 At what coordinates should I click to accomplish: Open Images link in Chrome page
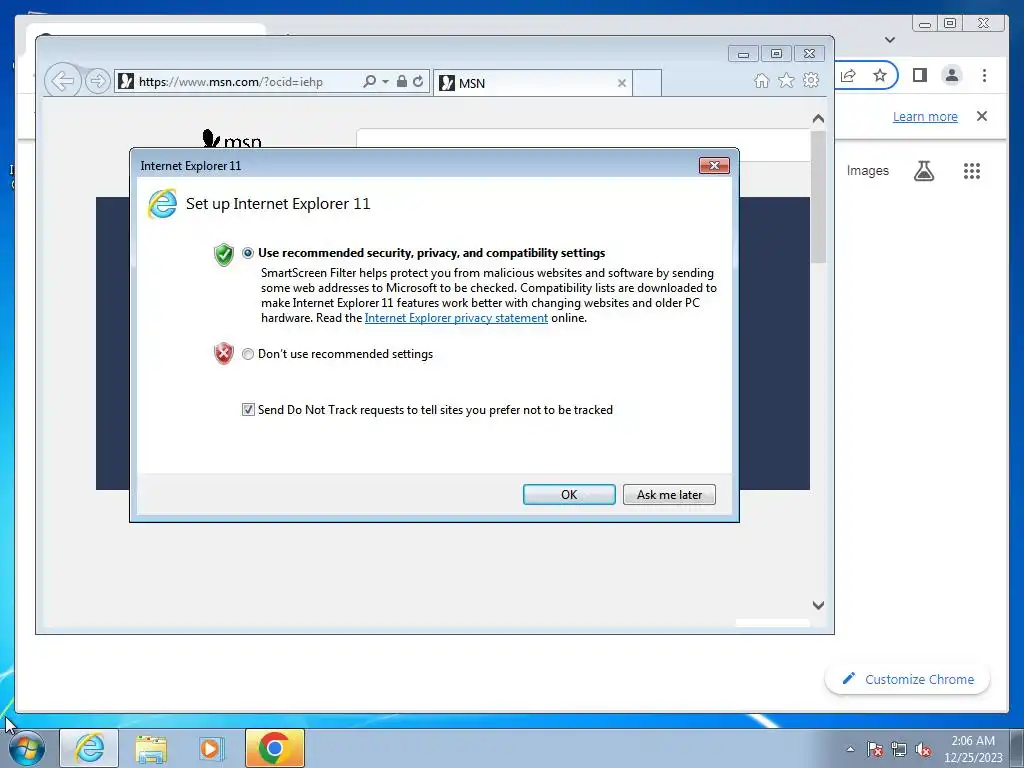click(x=867, y=170)
